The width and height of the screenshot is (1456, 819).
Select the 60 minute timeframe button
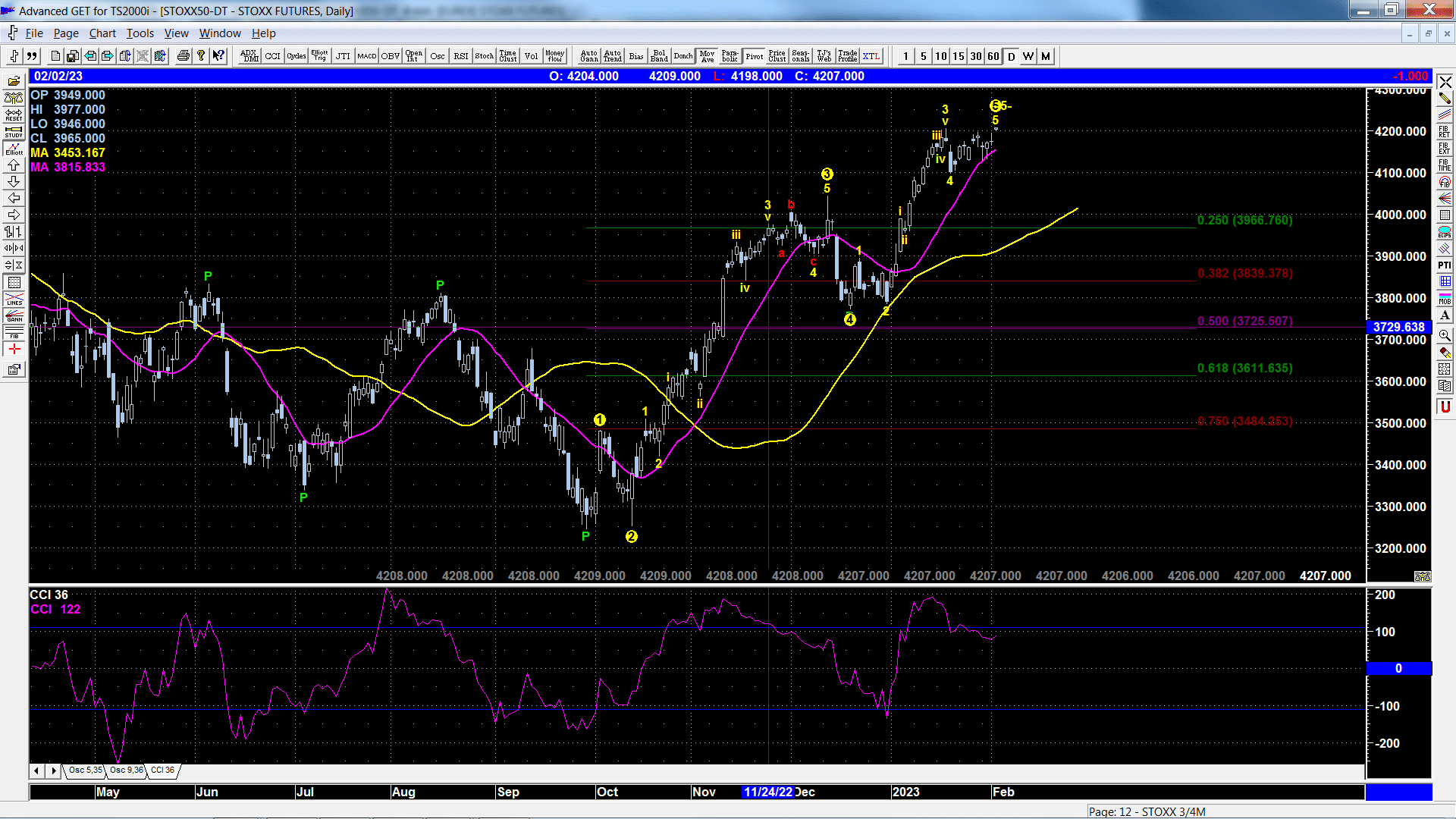993,56
